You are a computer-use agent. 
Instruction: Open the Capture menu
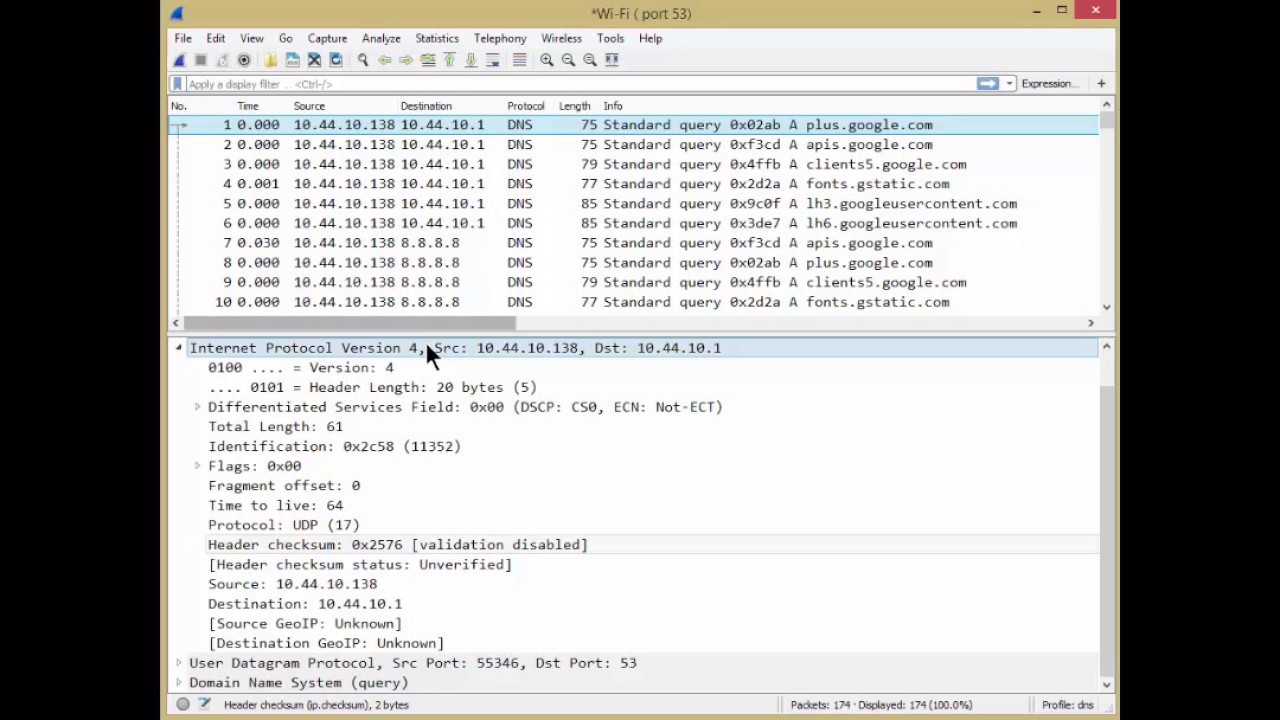(327, 38)
